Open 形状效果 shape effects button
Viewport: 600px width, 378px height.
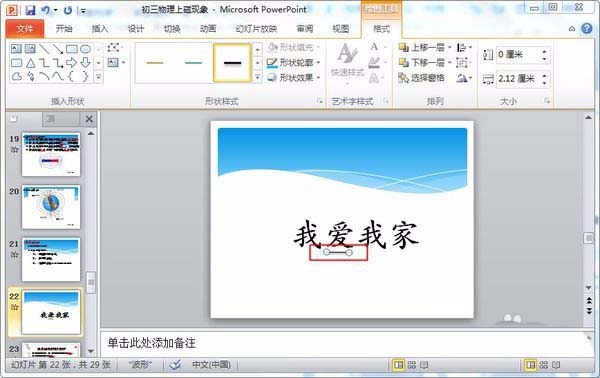pos(293,77)
